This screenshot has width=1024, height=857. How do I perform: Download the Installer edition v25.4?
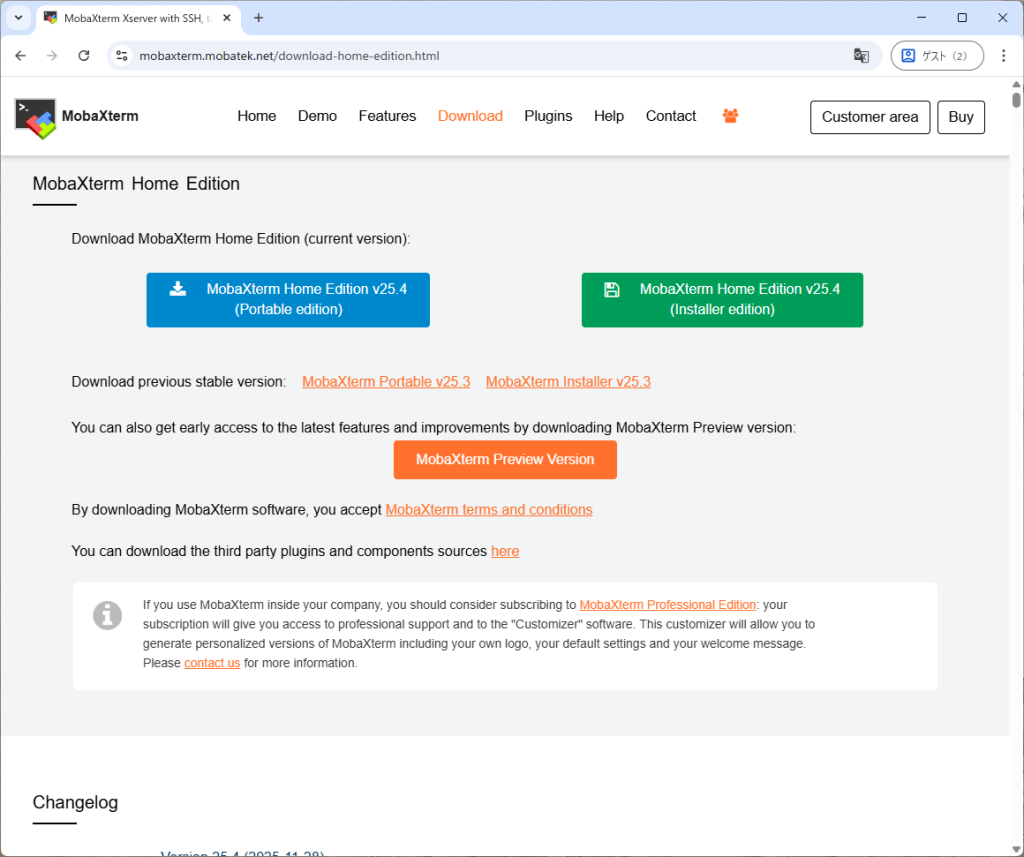[722, 299]
